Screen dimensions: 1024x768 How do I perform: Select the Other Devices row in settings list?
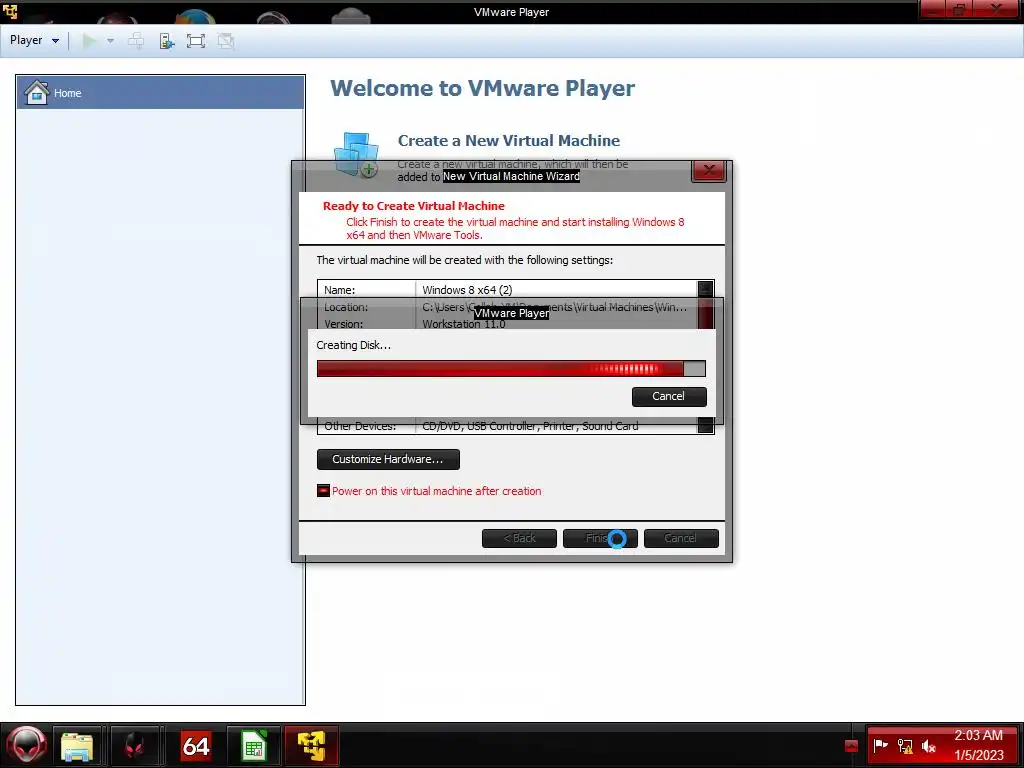[x=507, y=426]
